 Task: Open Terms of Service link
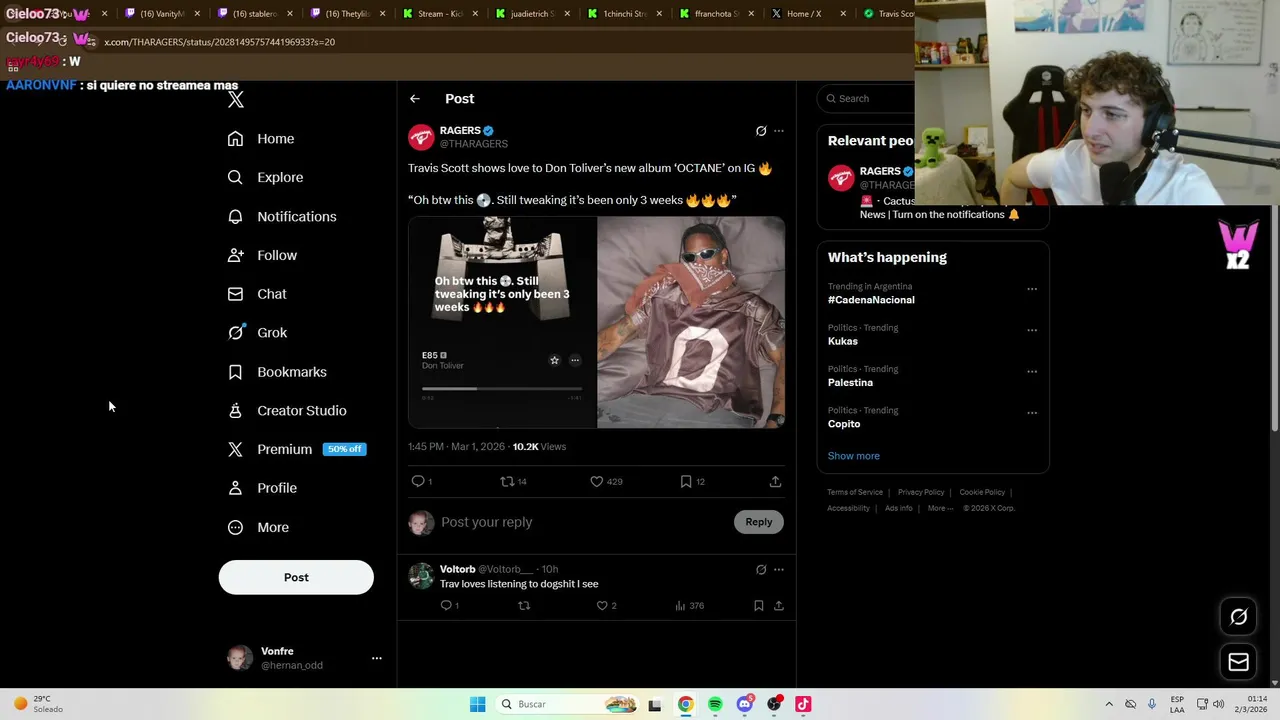(x=855, y=492)
